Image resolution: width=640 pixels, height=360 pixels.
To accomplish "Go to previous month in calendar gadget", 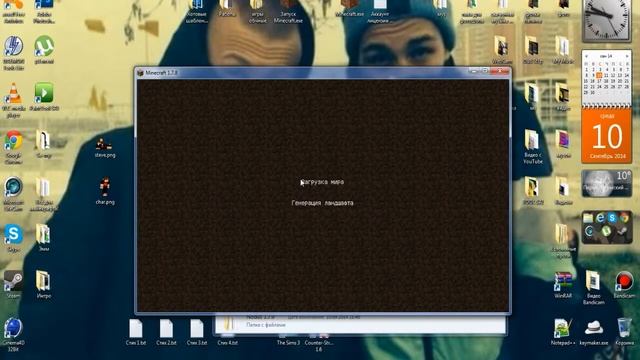I will (587, 56).
